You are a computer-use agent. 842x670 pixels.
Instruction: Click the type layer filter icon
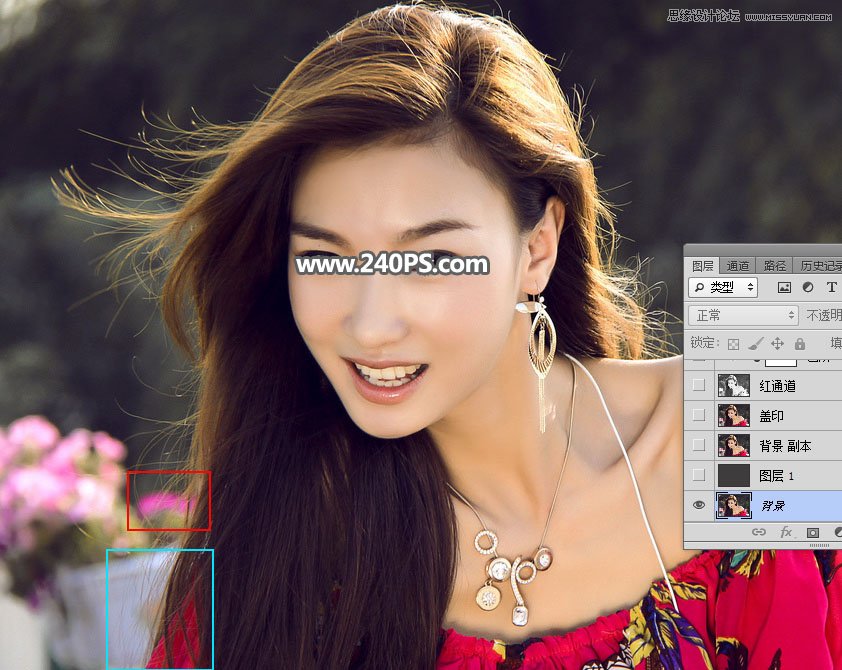831,287
